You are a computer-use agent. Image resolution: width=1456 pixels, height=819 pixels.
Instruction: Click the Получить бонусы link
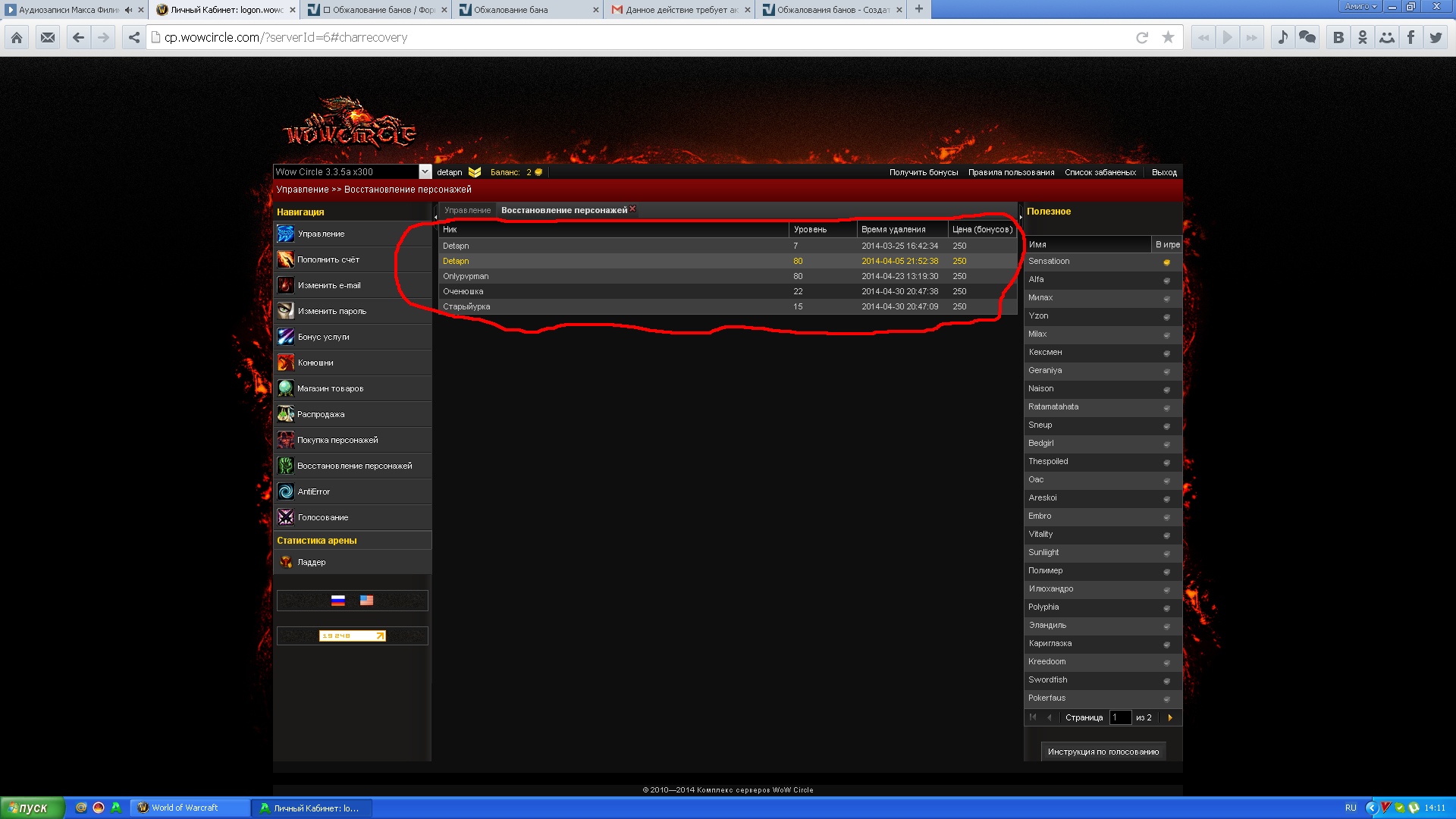pyautogui.click(x=923, y=172)
